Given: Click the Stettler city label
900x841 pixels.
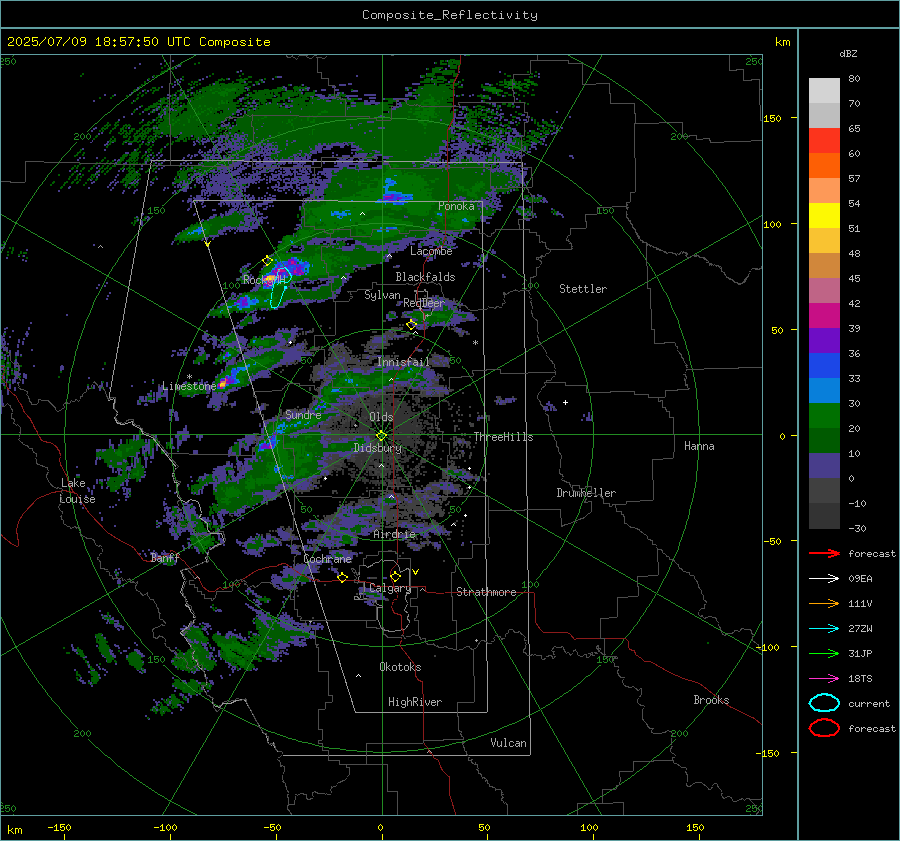Looking at the screenshot, I should 583,289.
